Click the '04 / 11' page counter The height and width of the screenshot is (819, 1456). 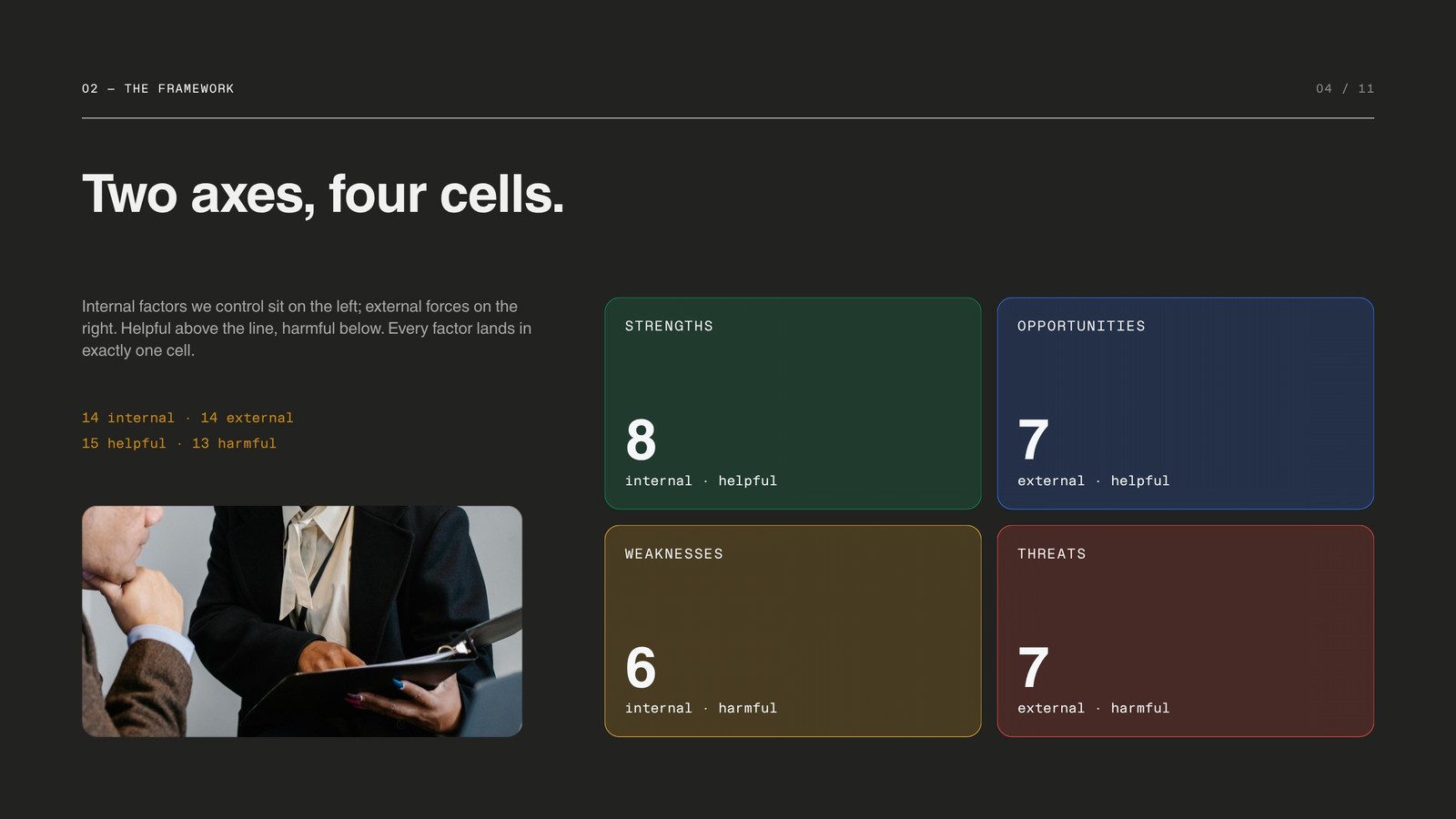1345,88
